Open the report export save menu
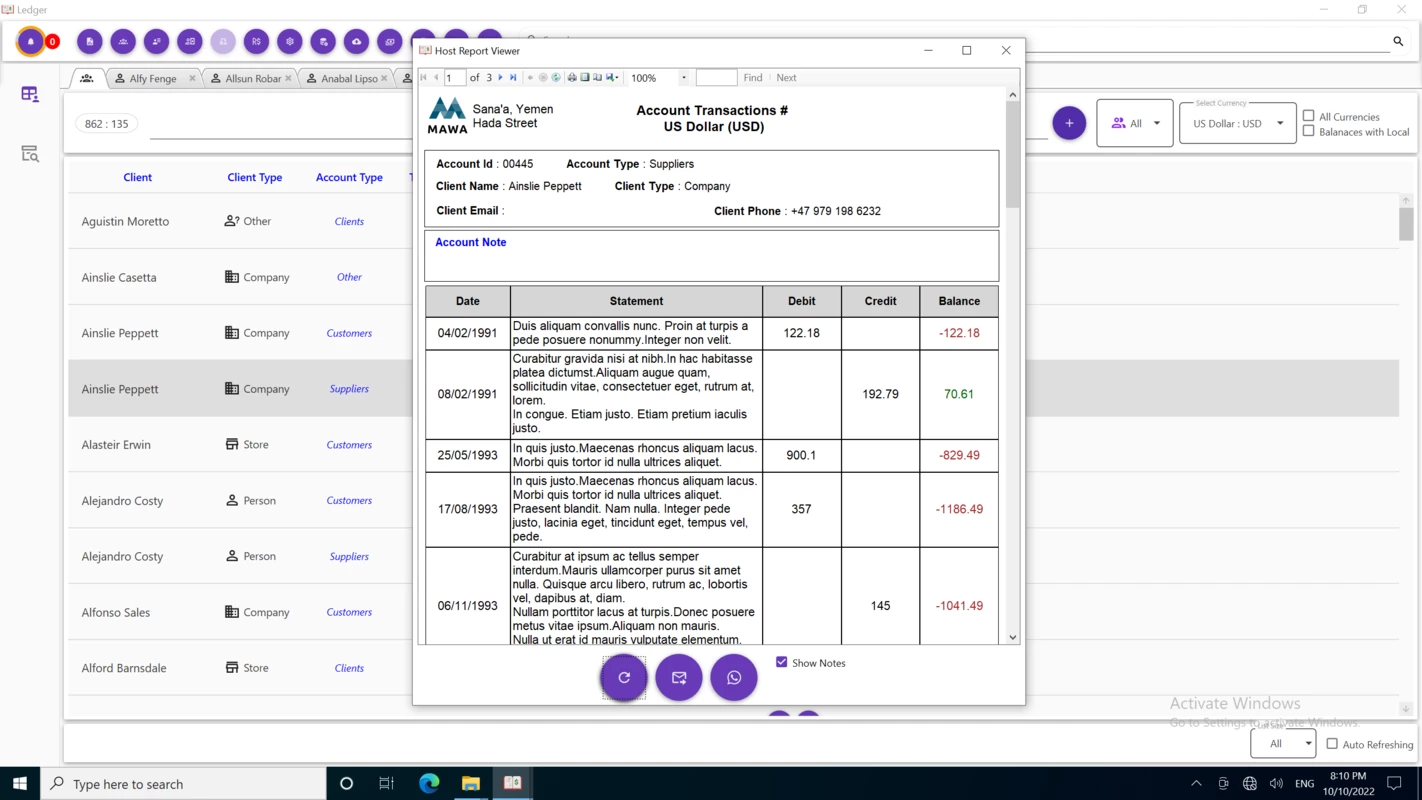This screenshot has height=800, width=1422. [x=612, y=78]
